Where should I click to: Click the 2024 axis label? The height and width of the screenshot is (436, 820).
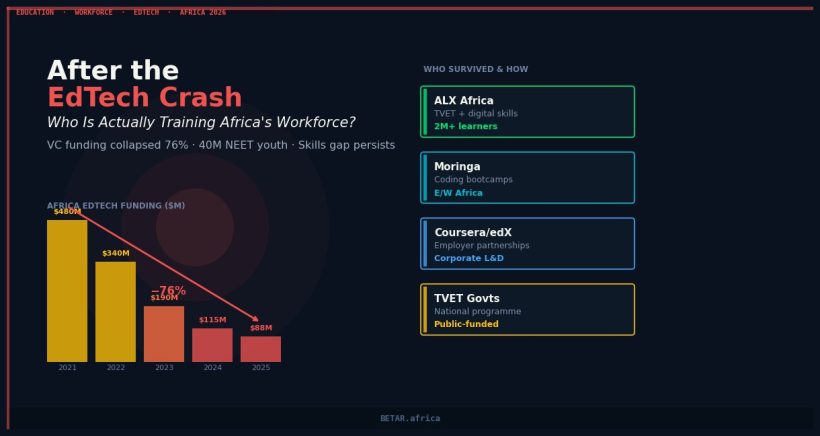click(x=212, y=368)
